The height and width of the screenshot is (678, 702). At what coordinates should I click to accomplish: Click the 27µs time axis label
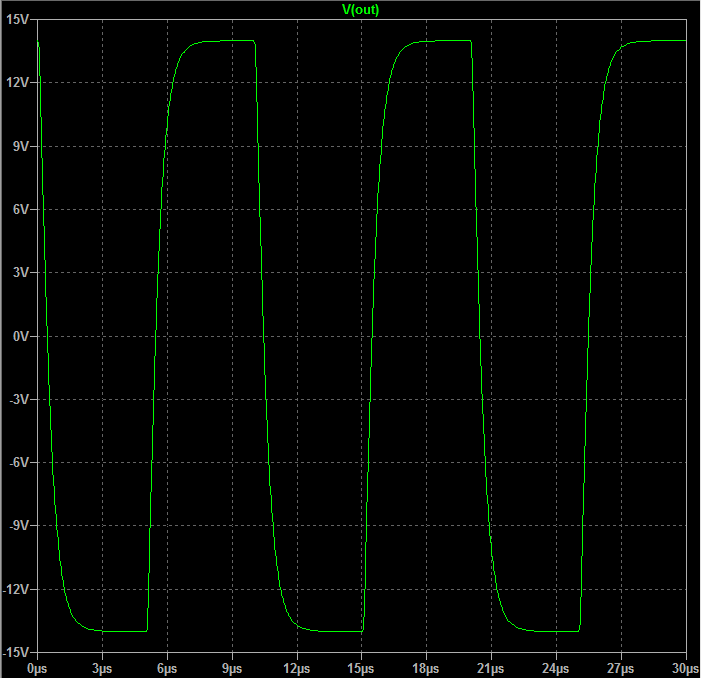pos(621,669)
